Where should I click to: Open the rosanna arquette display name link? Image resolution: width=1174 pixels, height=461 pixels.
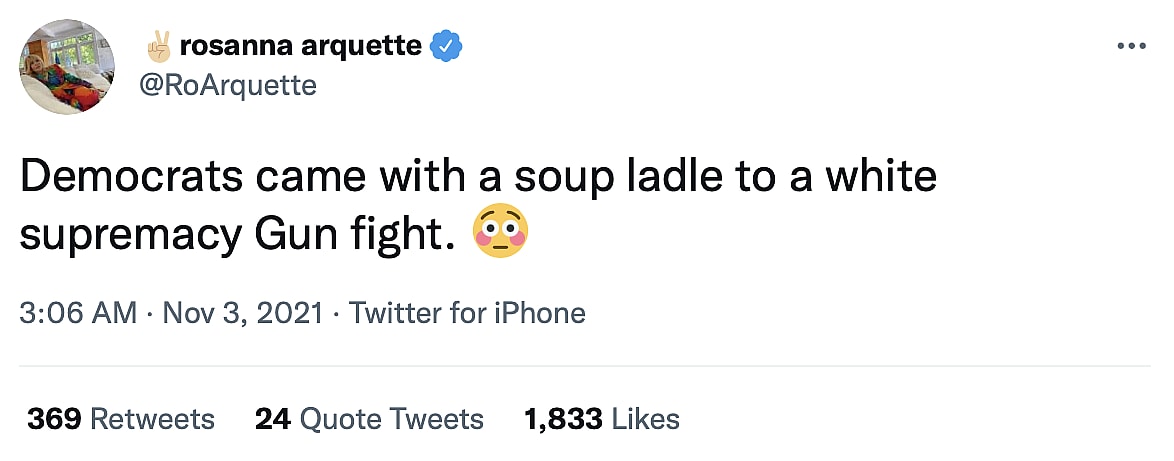coord(300,46)
